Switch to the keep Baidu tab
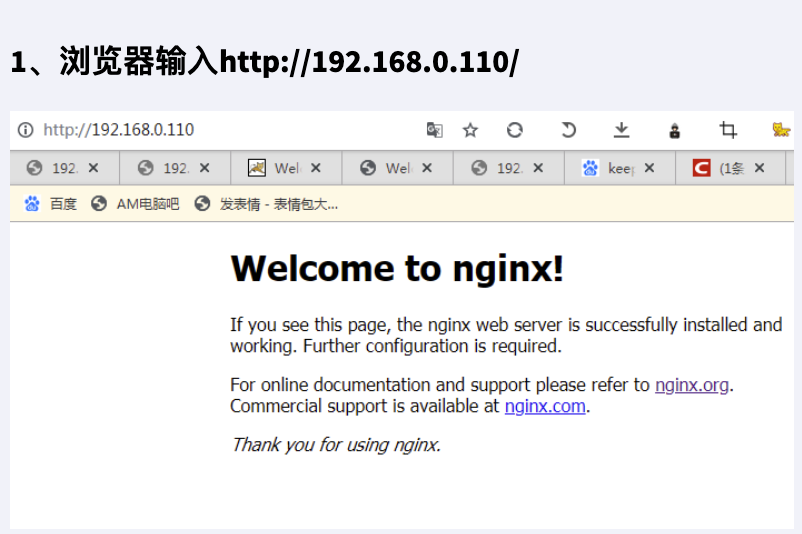Viewport: 802px width, 534px height. (x=620, y=168)
